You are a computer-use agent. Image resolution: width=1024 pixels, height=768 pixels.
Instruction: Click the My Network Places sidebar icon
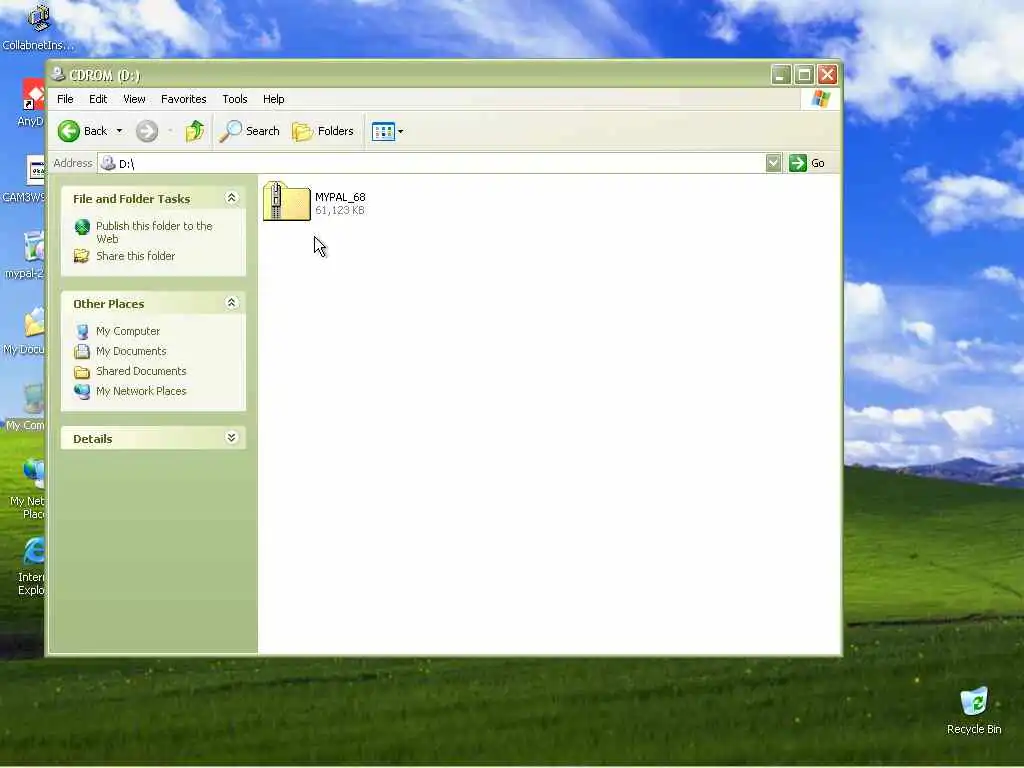pyautogui.click(x=82, y=391)
